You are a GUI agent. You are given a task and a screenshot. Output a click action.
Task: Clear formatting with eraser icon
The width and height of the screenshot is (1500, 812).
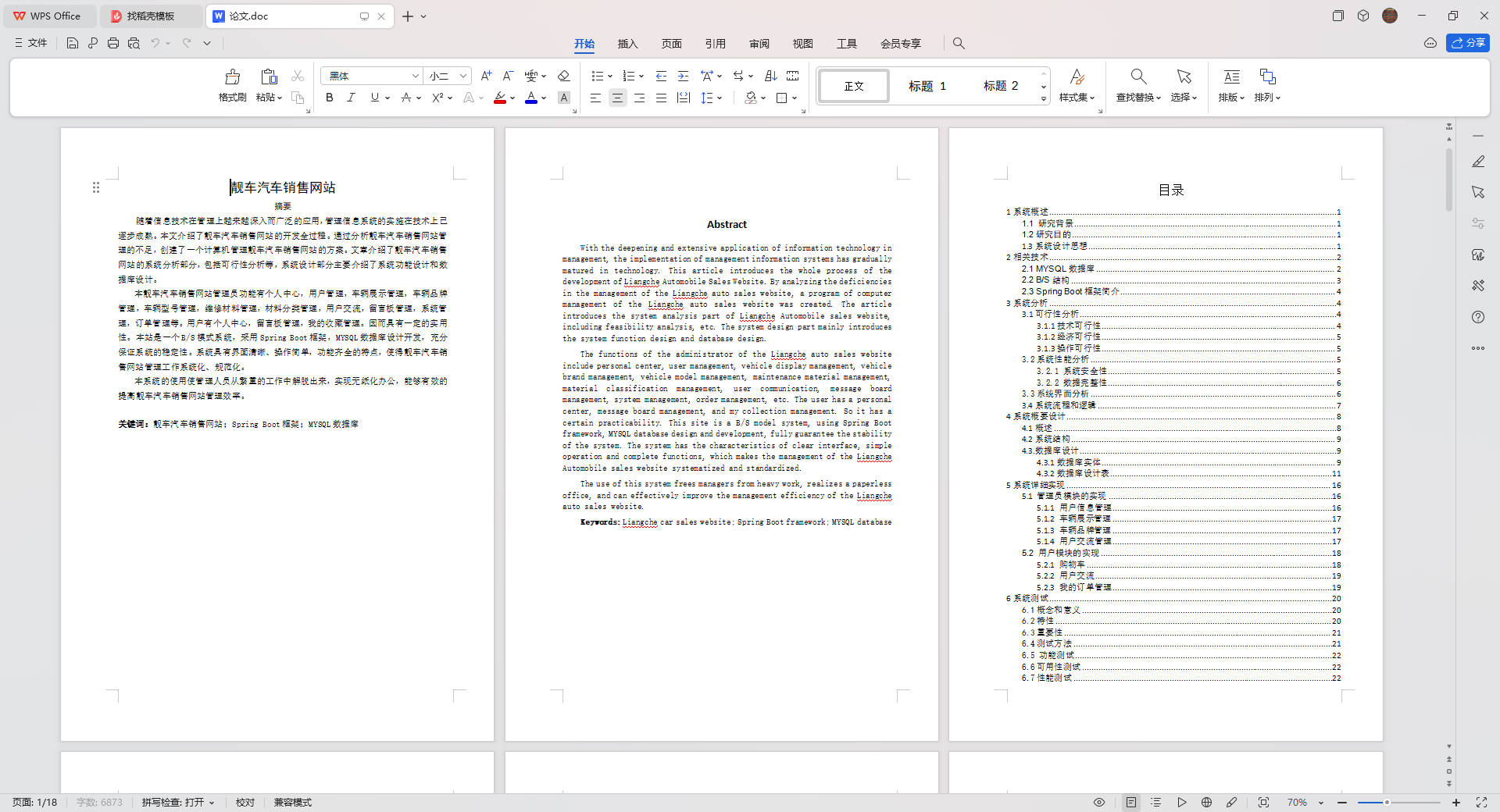[x=563, y=76]
